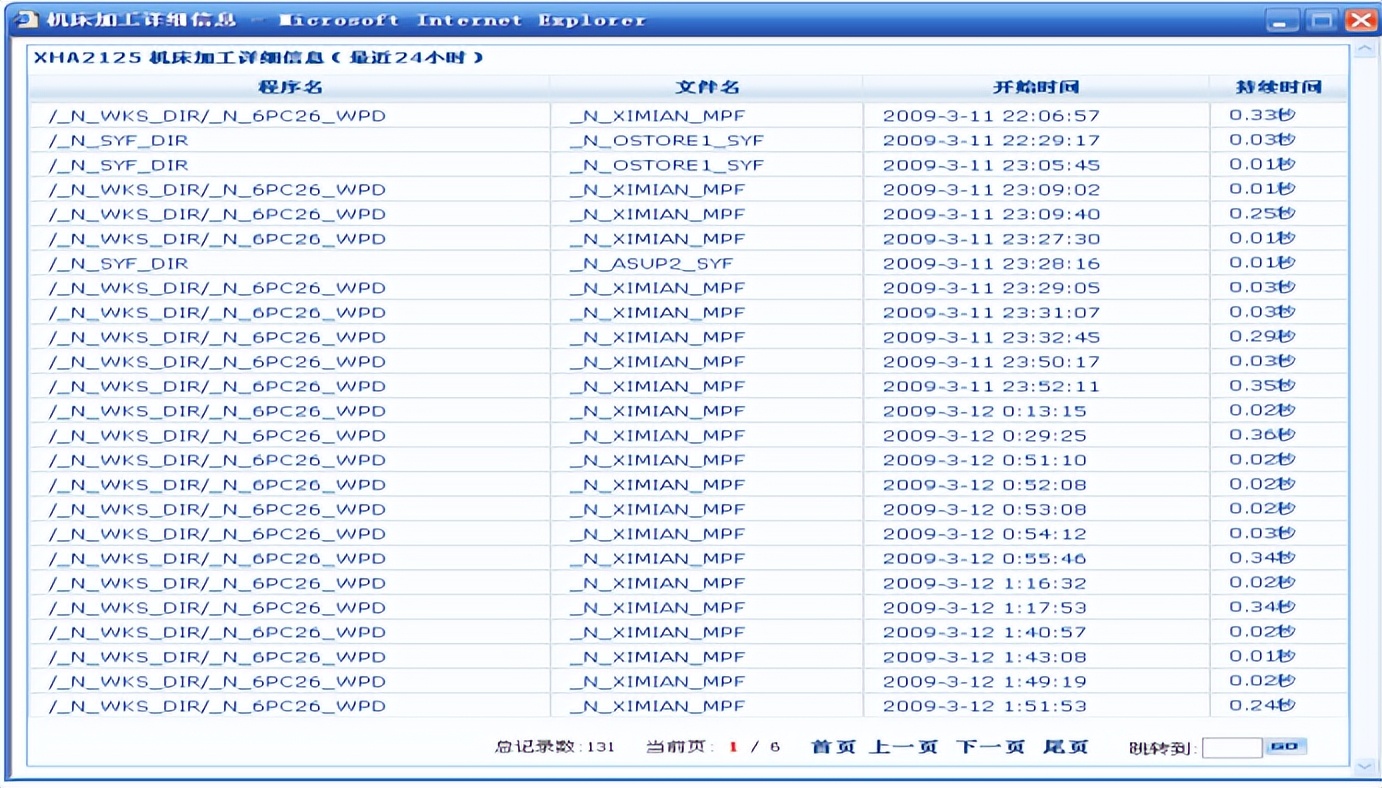Select start time 2009-3-11 23:29:05

[991, 288]
